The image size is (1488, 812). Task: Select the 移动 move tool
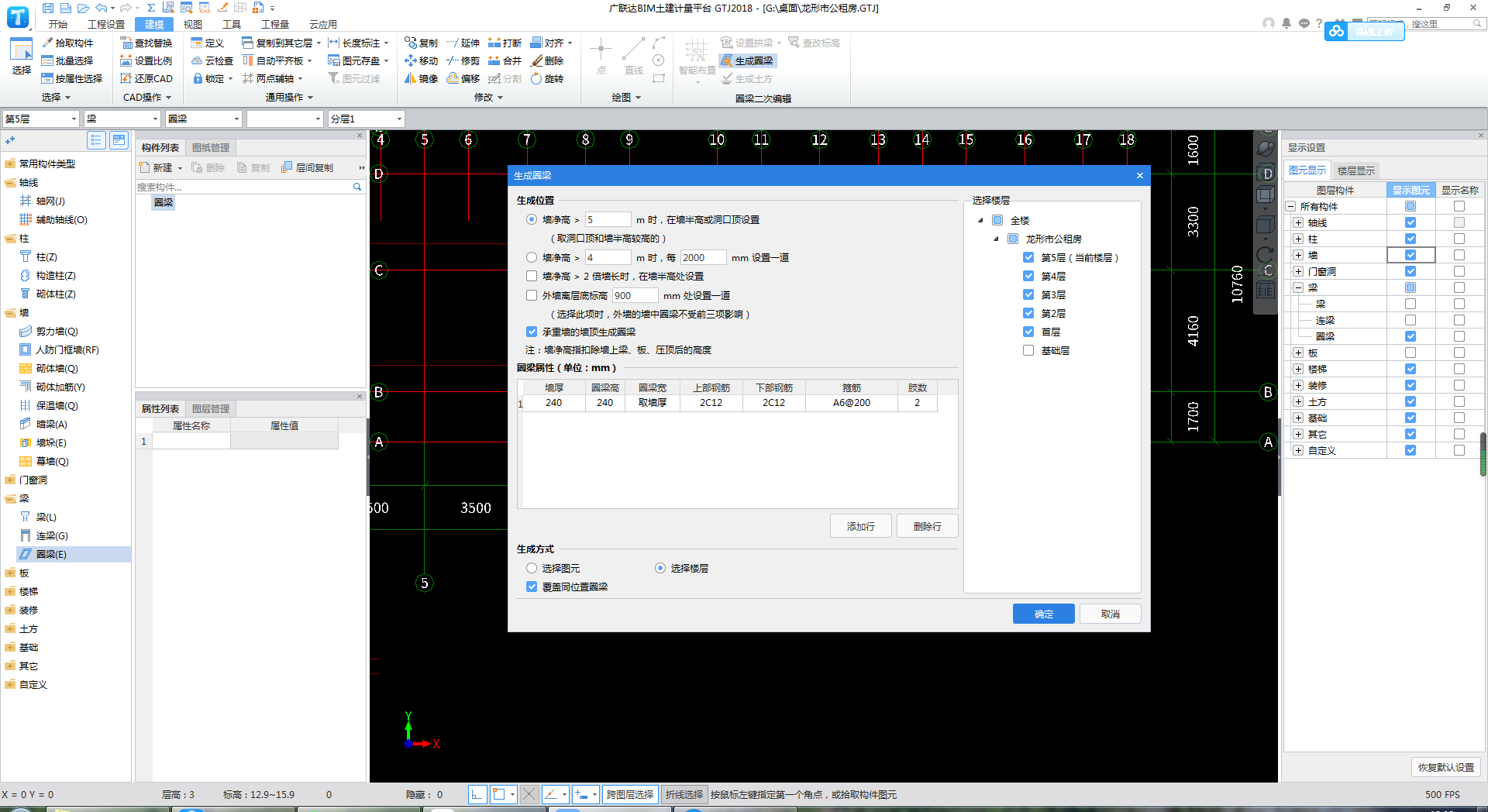click(x=421, y=60)
